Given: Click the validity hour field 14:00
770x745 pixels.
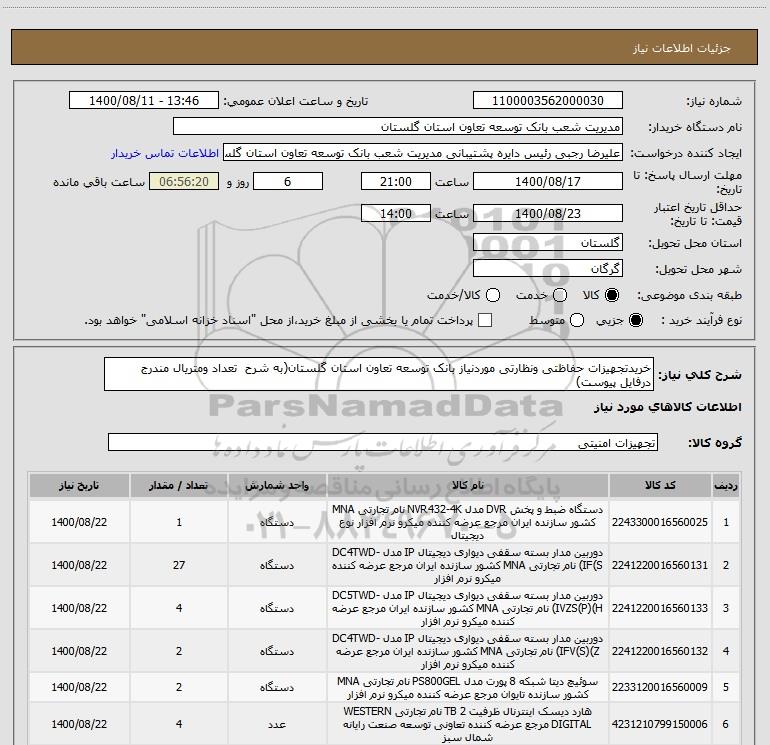Looking at the screenshot, I should (396, 213).
